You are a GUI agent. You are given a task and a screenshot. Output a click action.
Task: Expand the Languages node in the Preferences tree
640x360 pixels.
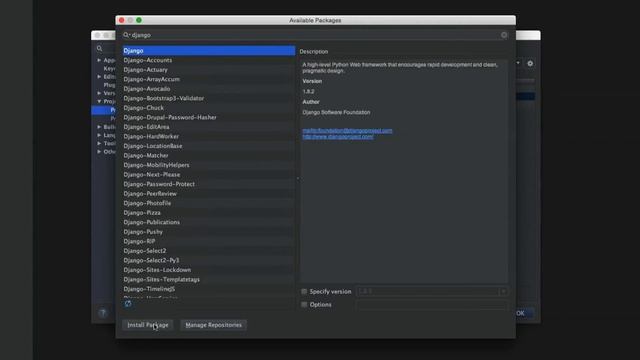pos(99,135)
